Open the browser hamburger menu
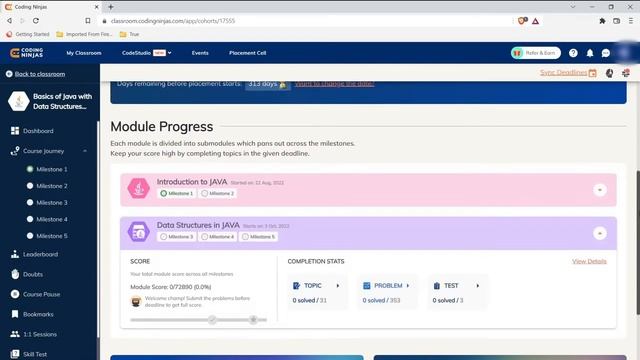Image resolution: width=640 pixels, height=360 pixels. pos(631,21)
